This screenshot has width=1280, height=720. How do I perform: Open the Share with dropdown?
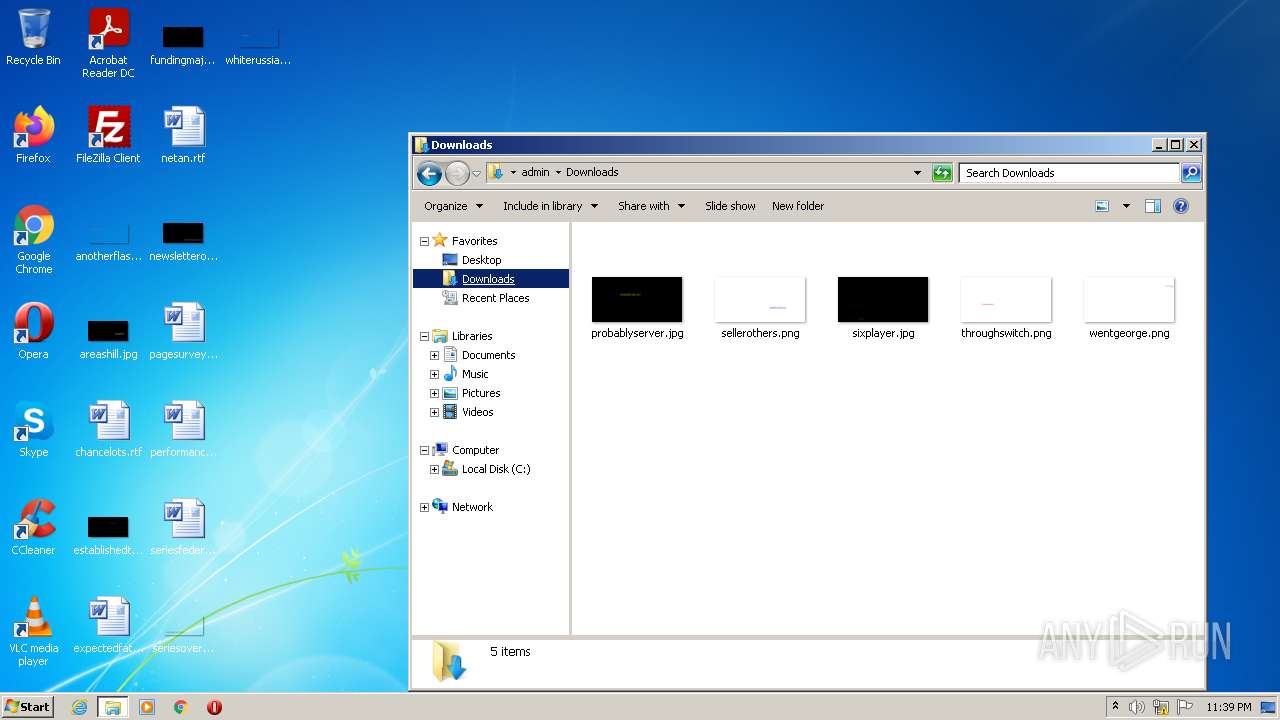click(651, 206)
